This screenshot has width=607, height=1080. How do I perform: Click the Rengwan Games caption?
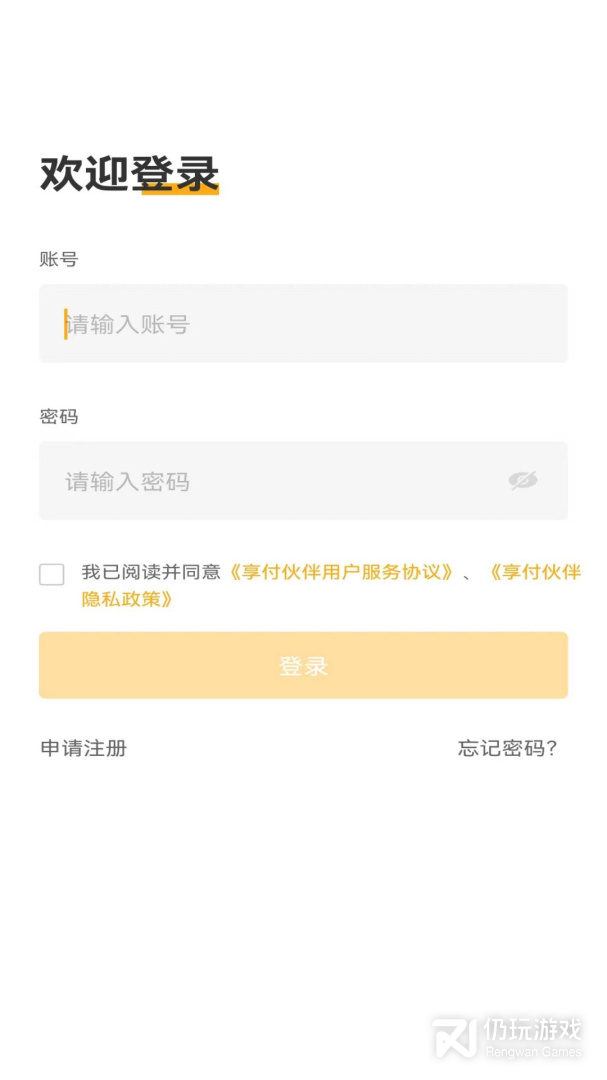tap(533, 1052)
